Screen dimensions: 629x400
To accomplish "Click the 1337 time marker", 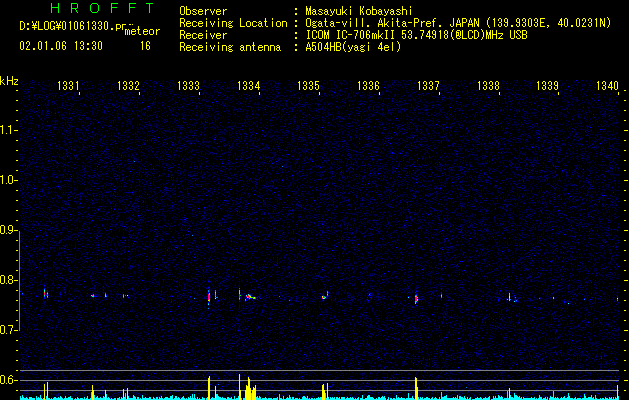I will point(428,85).
